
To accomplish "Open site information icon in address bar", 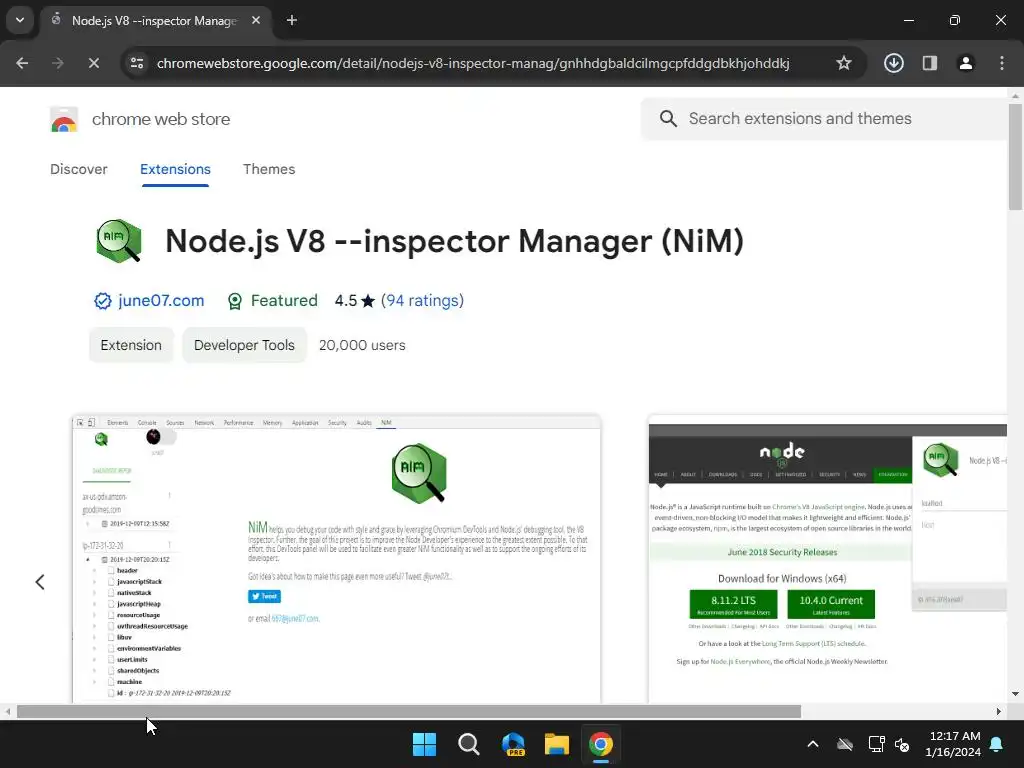I will [x=137, y=63].
